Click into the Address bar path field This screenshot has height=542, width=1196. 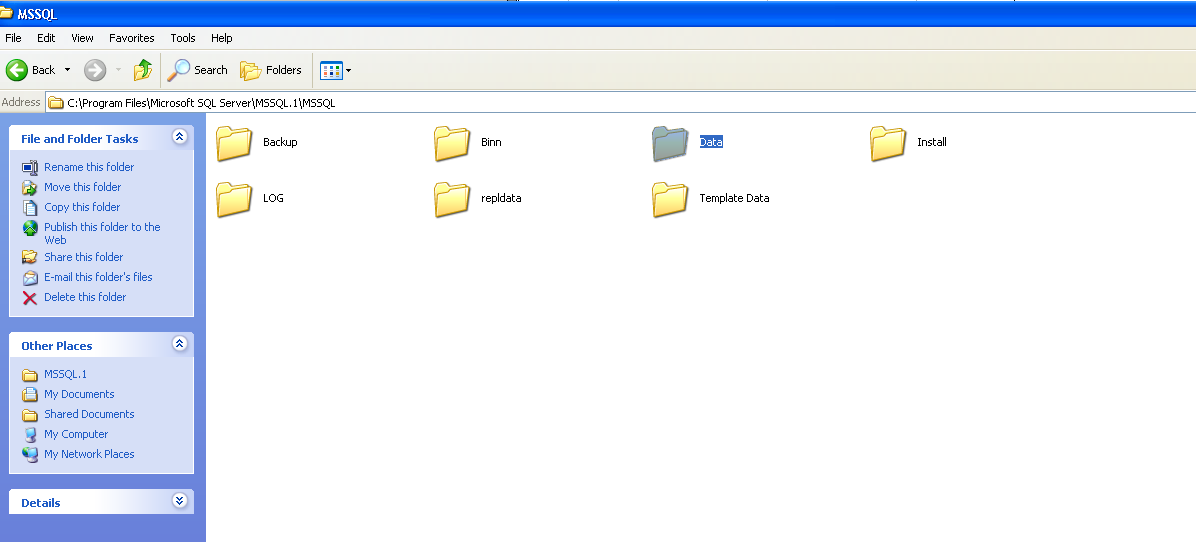tap(620, 103)
